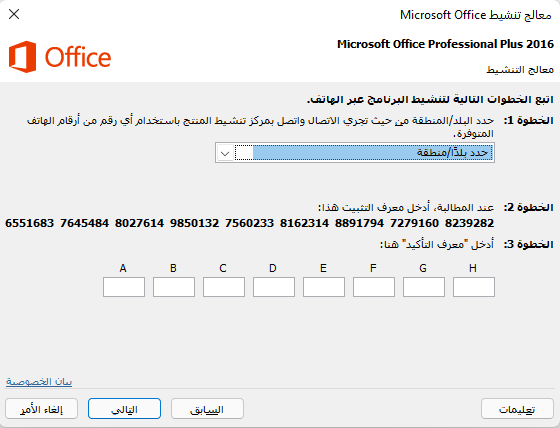
Task: Click confirmation ID field C
Action: (x=224, y=287)
